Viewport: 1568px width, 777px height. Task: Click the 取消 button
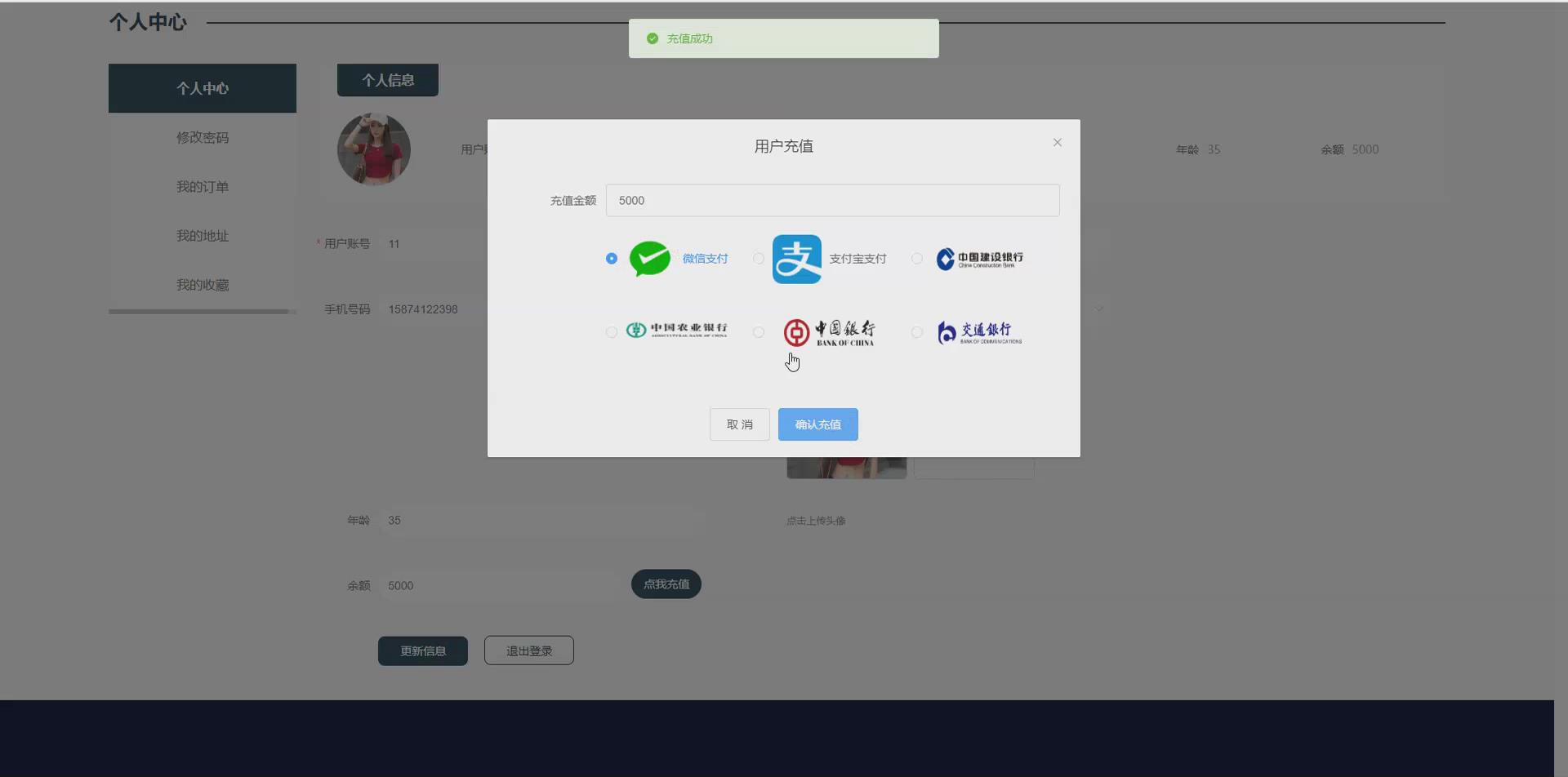740,424
